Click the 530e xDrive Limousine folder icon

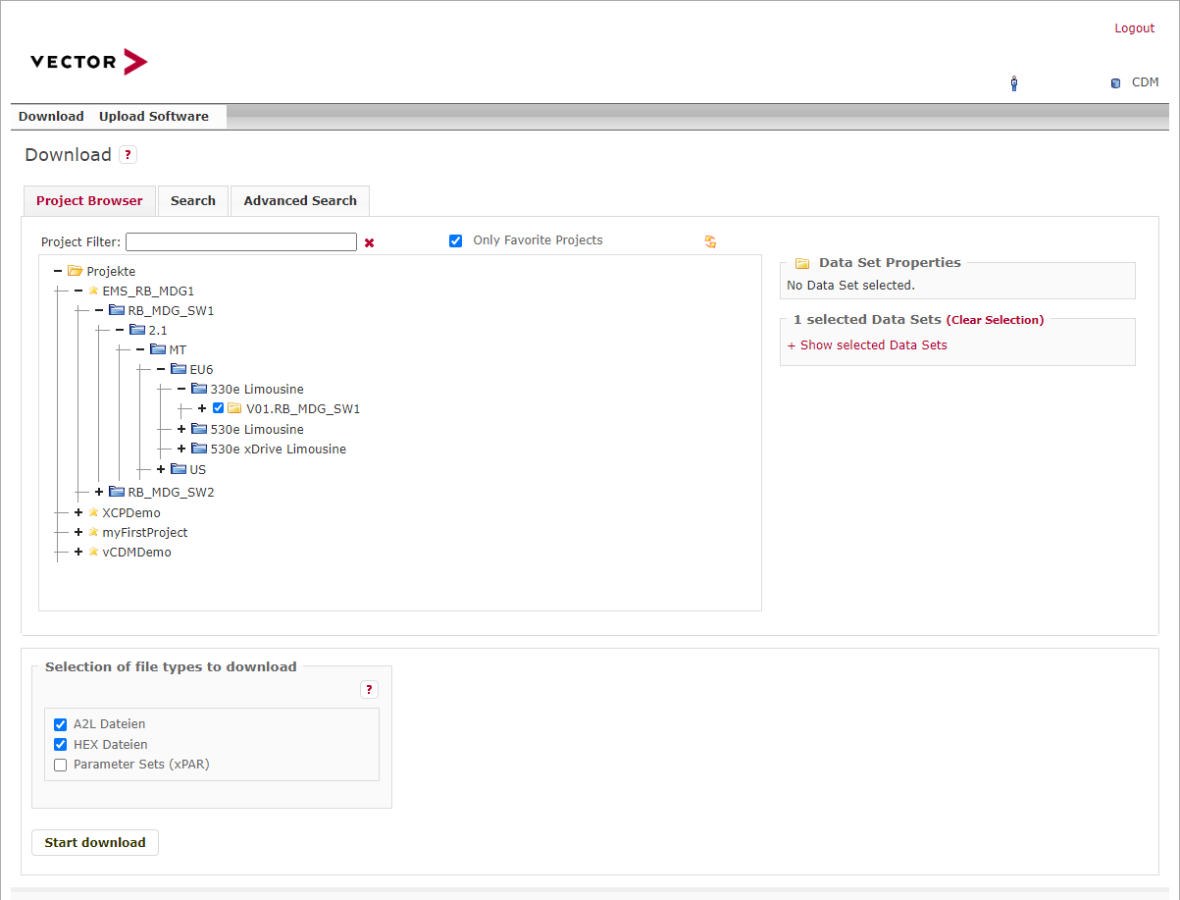point(199,448)
